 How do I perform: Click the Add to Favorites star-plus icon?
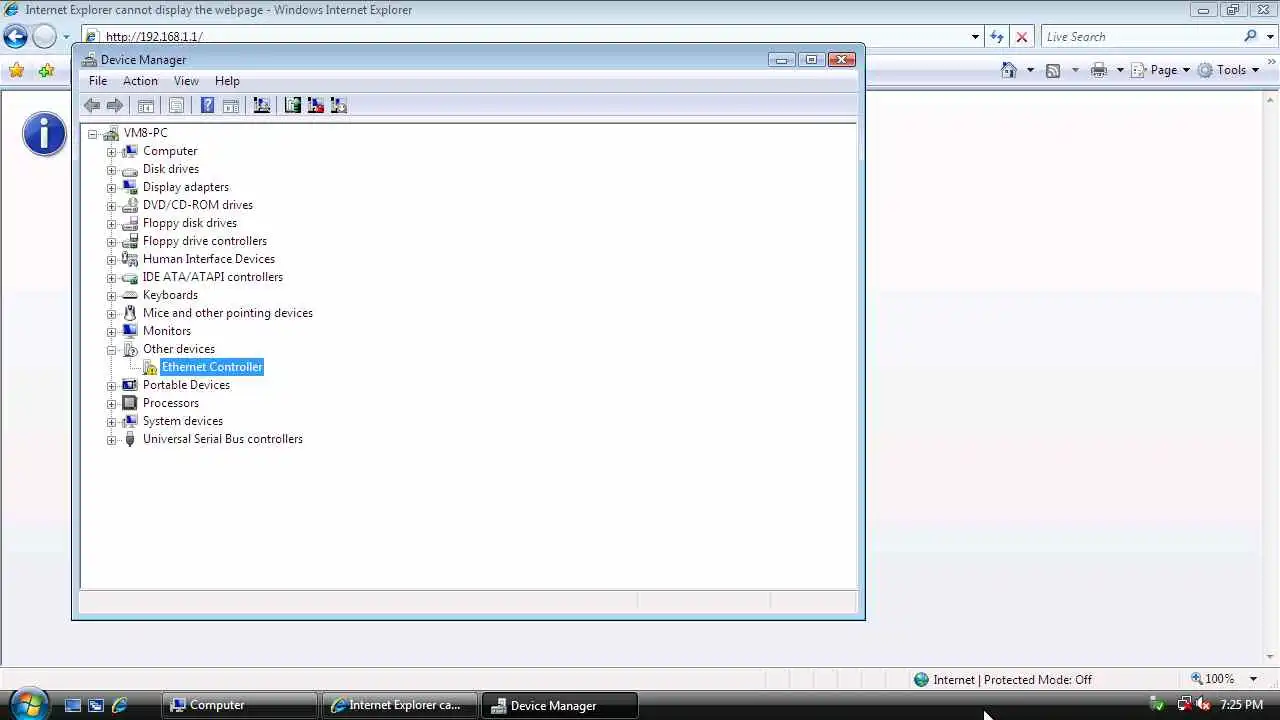(x=46, y=70)
